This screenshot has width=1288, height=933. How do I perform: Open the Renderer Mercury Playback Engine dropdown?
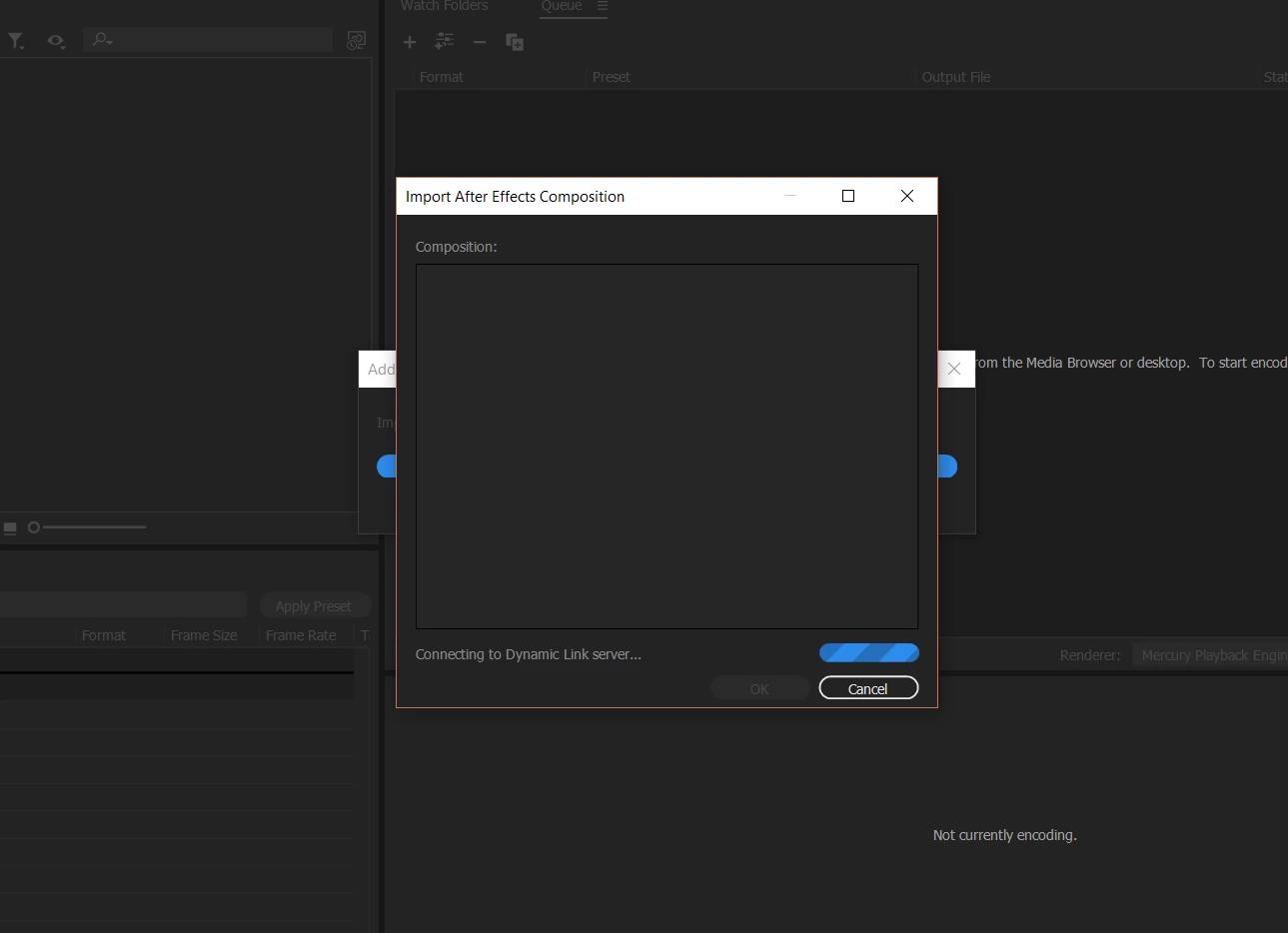[x=1210, y=655]
